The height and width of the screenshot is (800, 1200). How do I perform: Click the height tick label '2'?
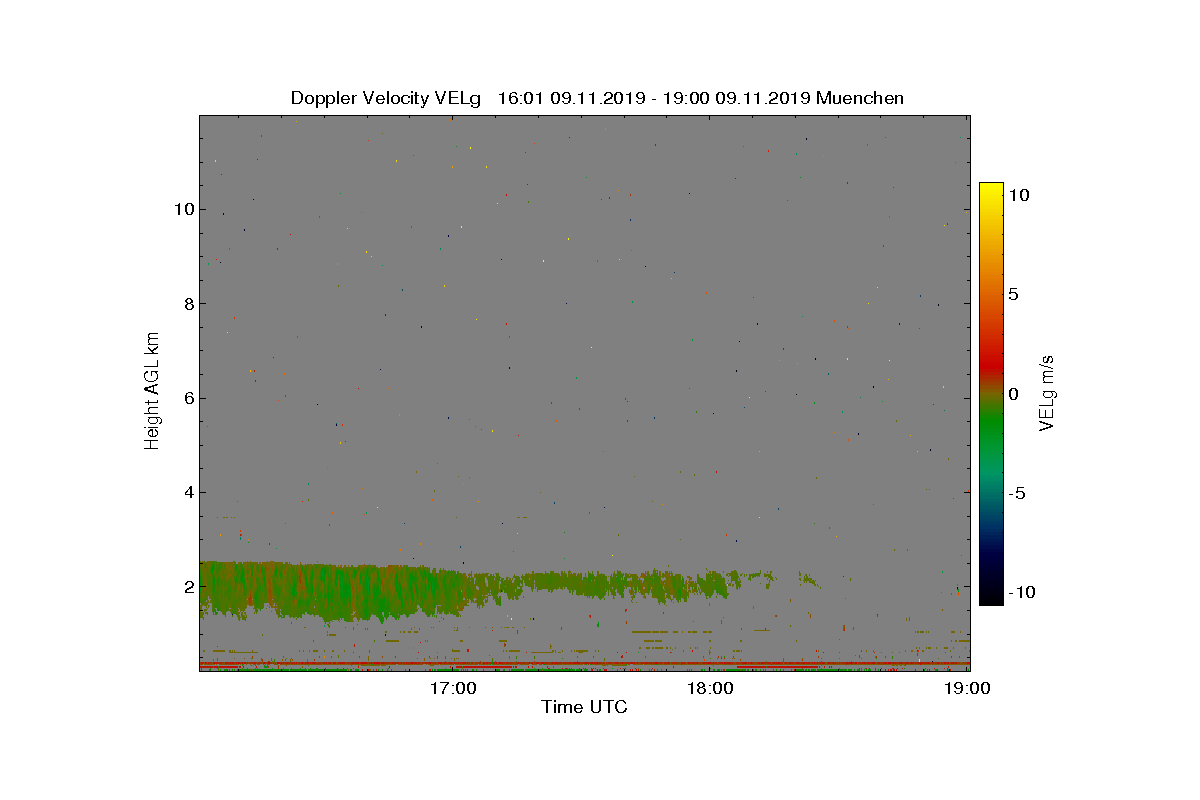coord(187,586)
